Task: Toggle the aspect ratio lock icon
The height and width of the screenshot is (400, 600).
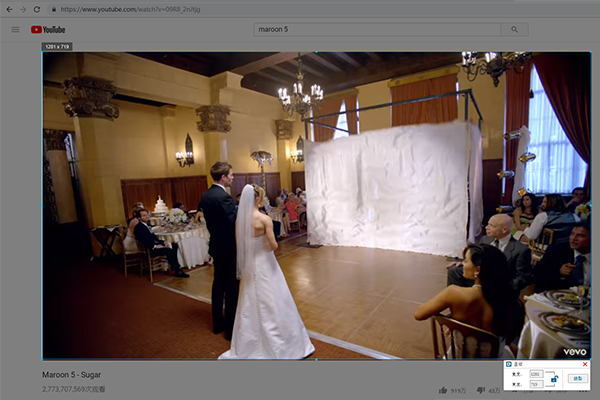Action: click(x=554, y=379)
